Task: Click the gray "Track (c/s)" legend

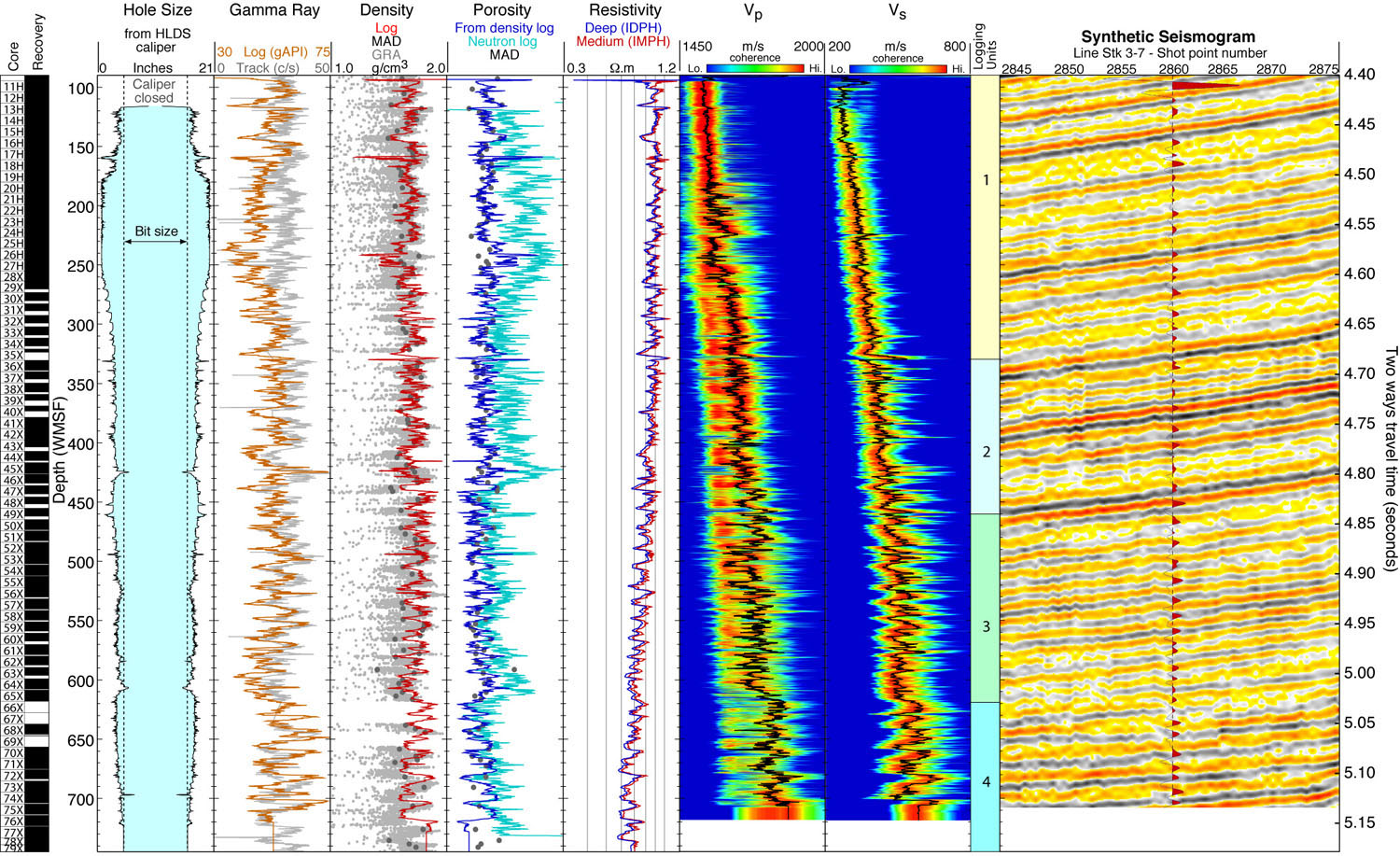Action: pyautogui.click(x=268, y=68)
